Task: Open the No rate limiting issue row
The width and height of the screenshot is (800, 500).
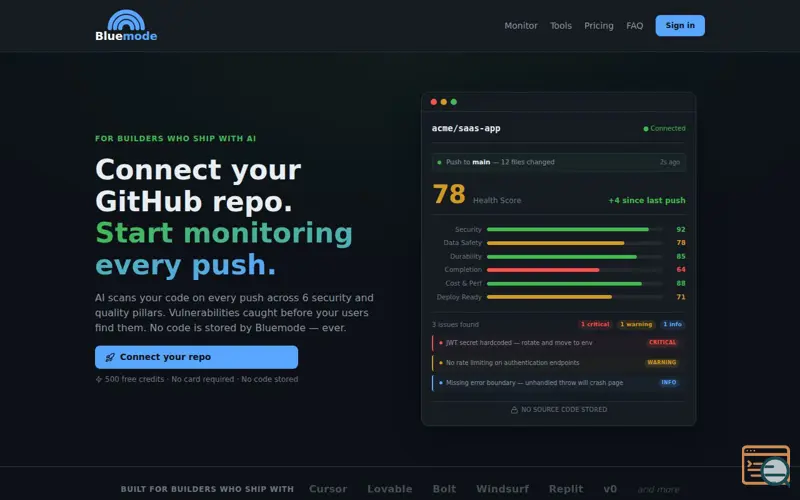Action: click(559, 363)
